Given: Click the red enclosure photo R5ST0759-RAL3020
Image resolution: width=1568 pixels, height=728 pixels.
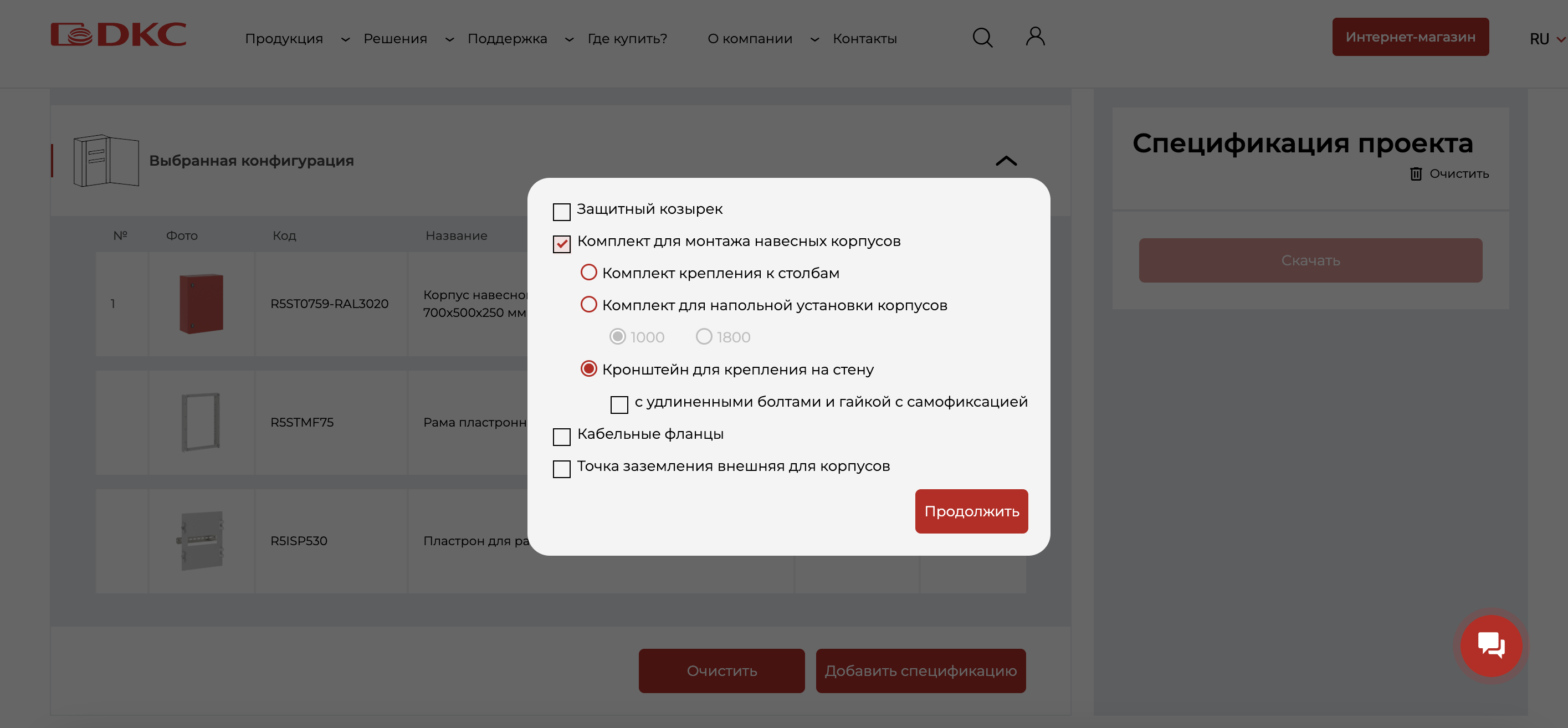Looking at the screenshot, I should click(x=201, y=303).
